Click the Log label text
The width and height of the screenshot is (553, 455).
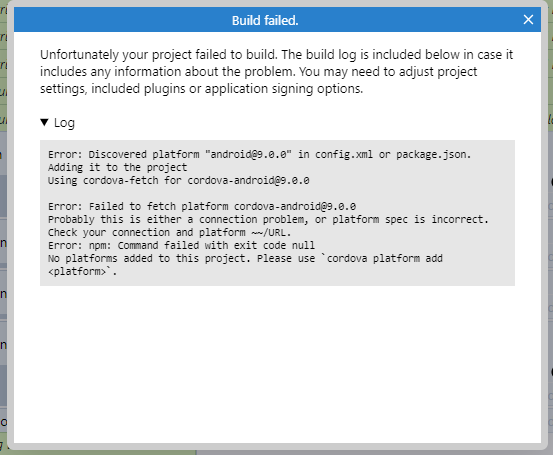coord(64,123)
